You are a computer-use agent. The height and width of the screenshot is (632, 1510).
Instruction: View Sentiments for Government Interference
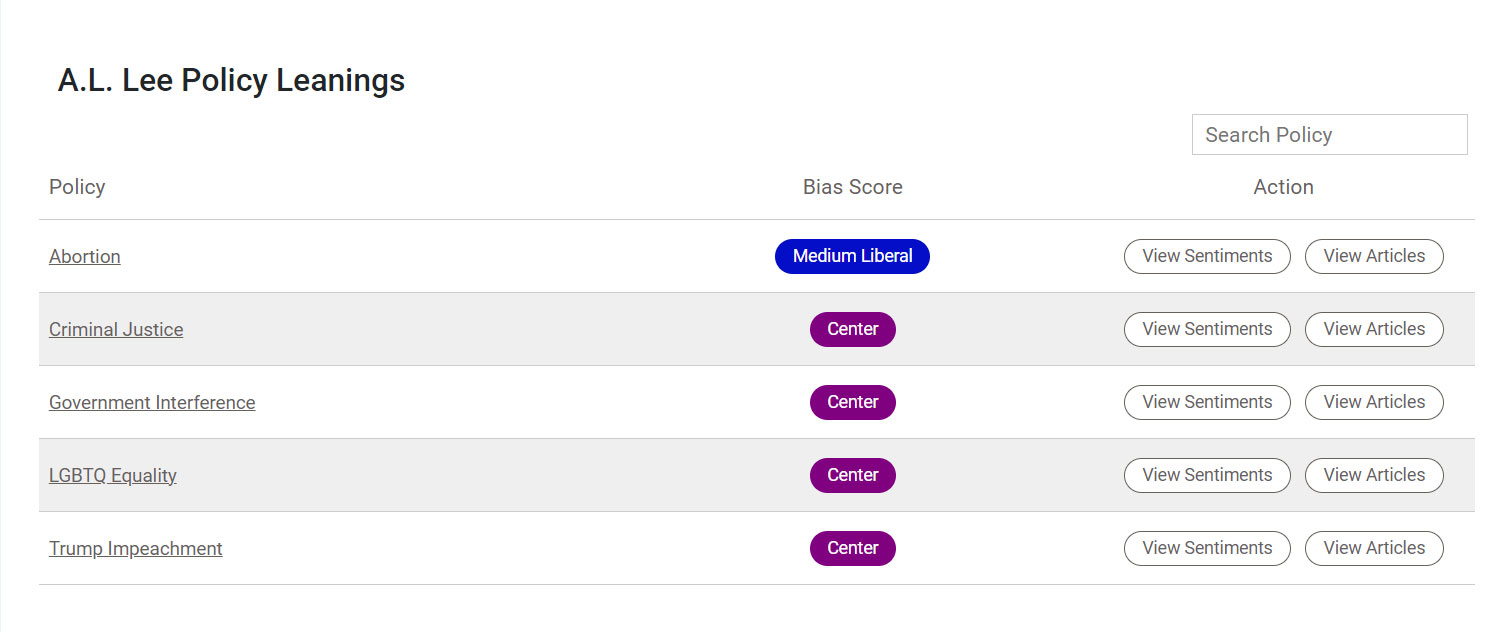click(x=1207, y=402)
